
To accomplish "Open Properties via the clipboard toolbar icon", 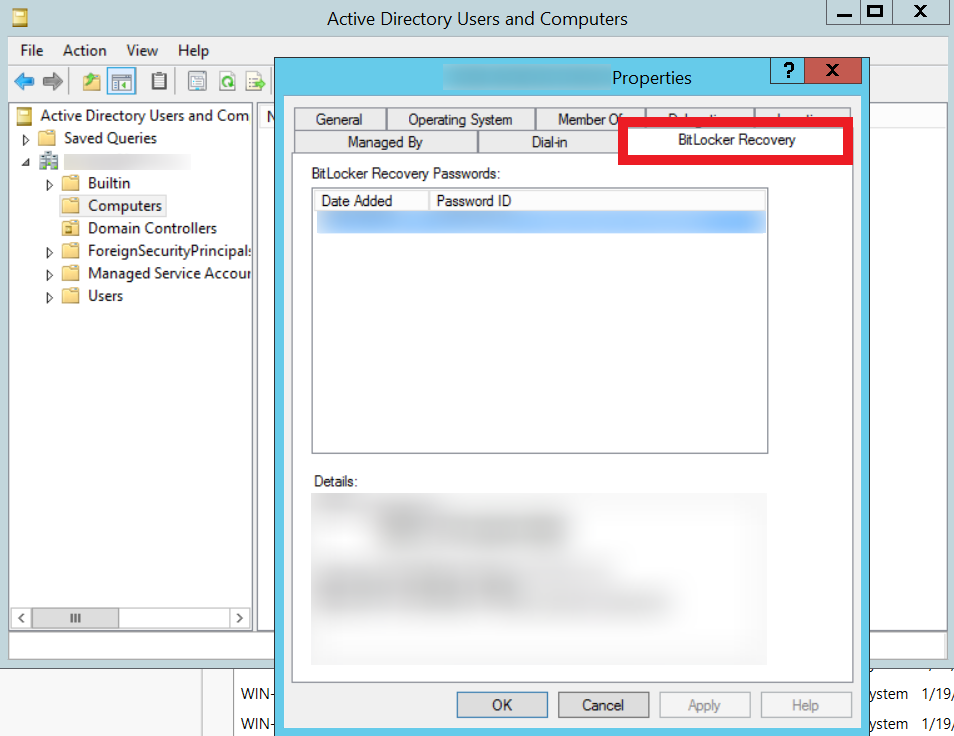I will click(x=158, y=81).
